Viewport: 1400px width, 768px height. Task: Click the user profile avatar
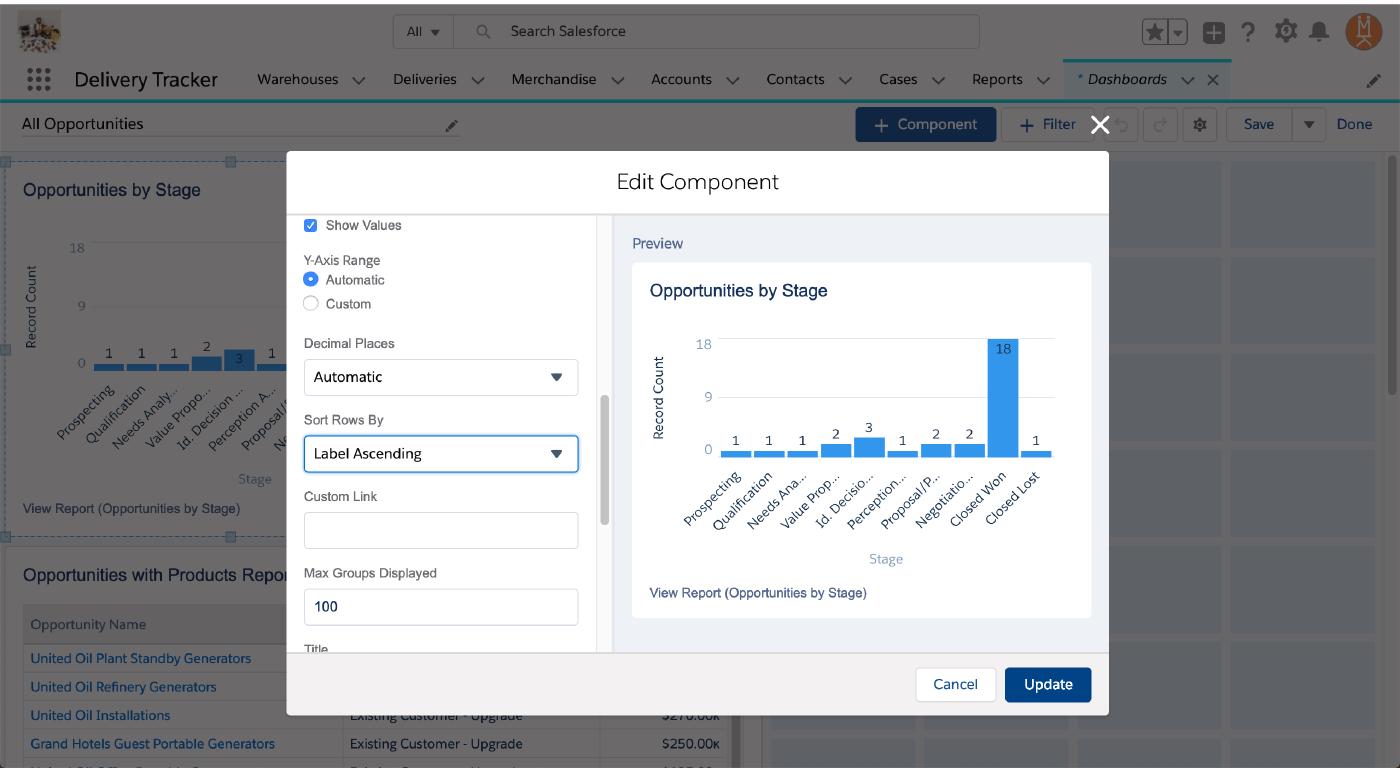tap(1363, 32)
